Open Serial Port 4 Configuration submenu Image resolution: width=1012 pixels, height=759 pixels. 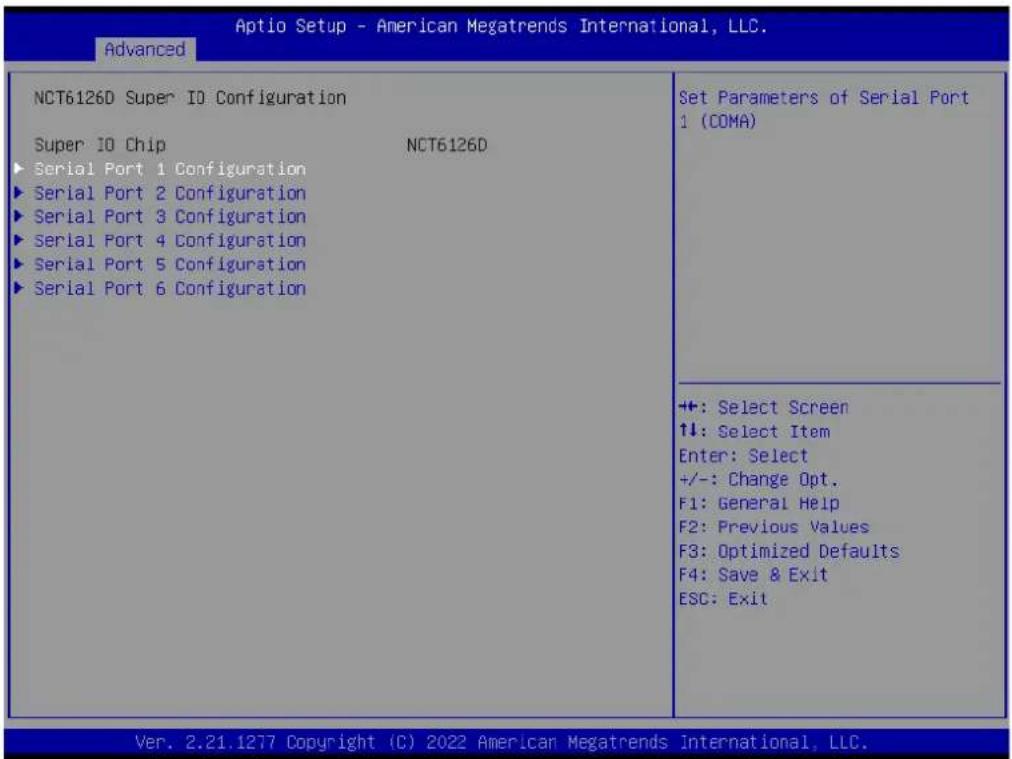[x=170, y=241]
